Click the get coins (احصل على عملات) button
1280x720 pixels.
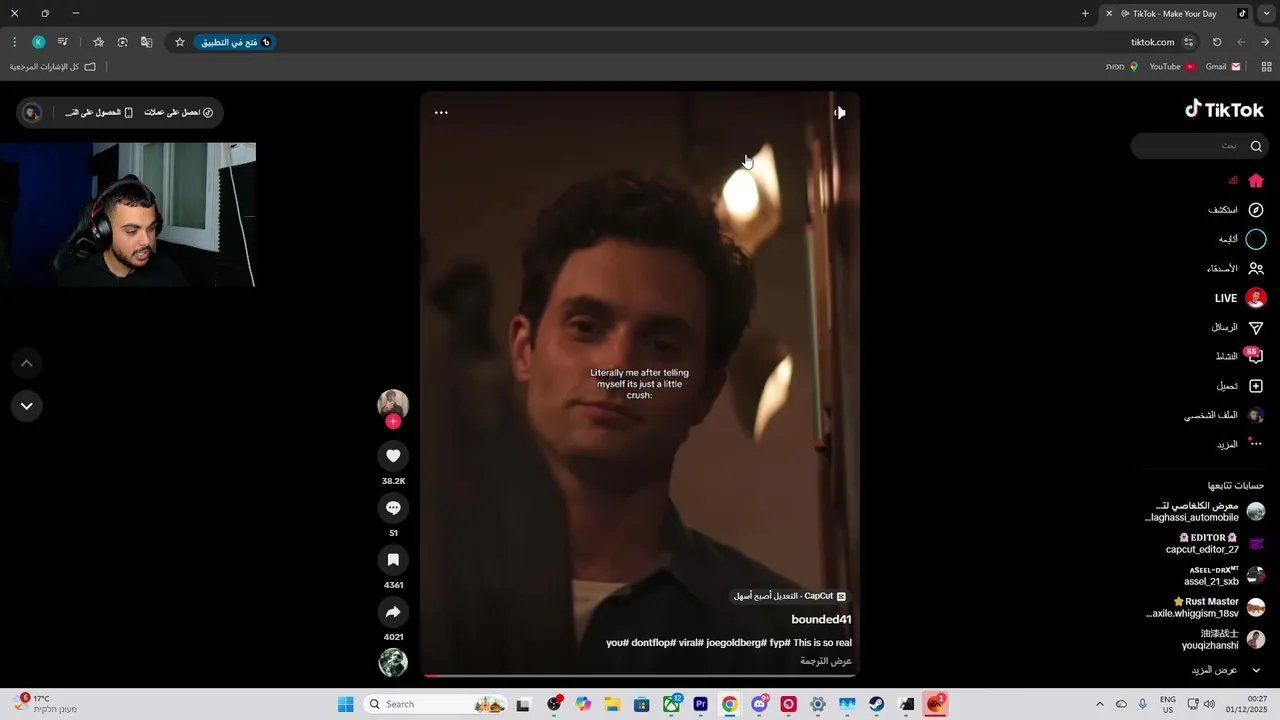point(178,112)
